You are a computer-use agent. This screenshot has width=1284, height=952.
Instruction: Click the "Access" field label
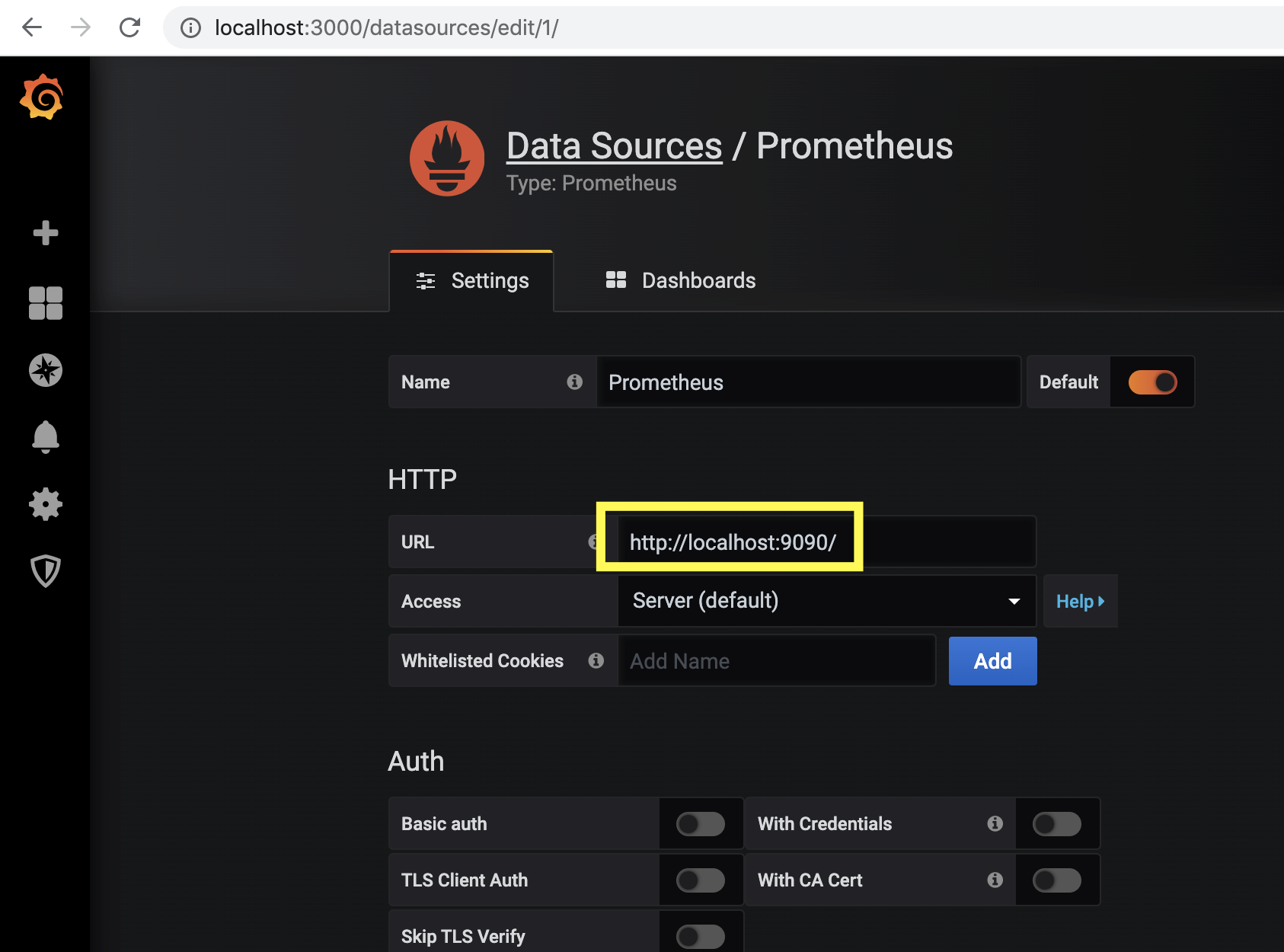point(431,601)
